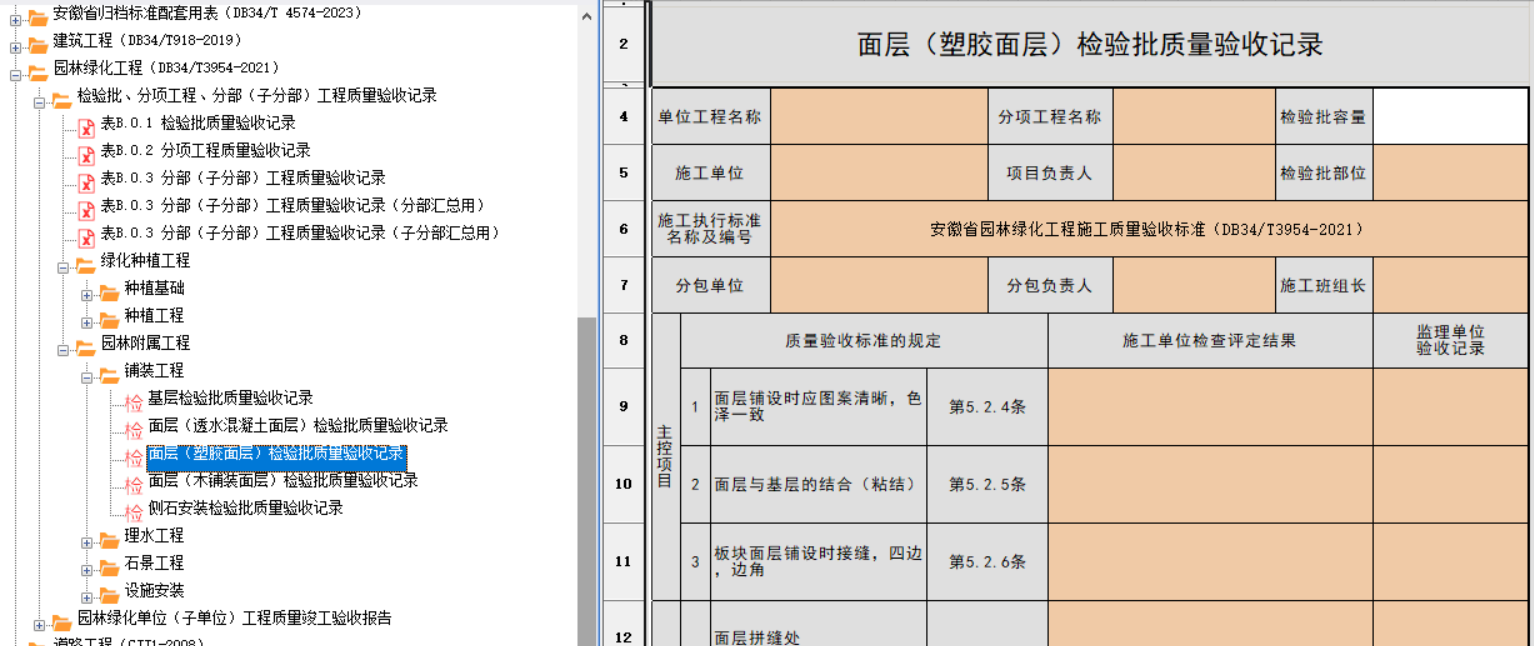Image resolution: width=1534 pixels, height=646 pixels.
Task: Click the 第5.2.4条 clause cell
Action: click(987, 407)
